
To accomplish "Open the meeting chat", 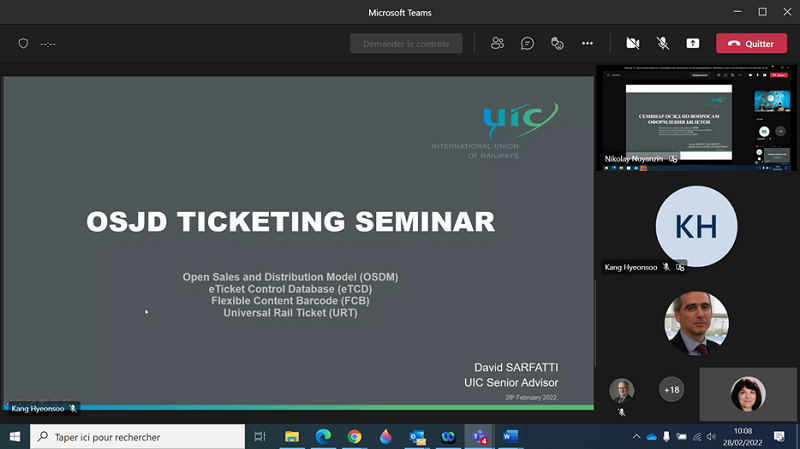I will (527, 44).
